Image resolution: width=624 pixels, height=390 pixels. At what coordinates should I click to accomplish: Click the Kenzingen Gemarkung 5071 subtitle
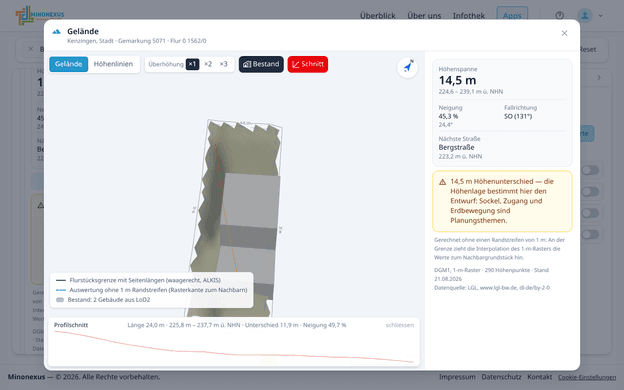click(136, 41)
